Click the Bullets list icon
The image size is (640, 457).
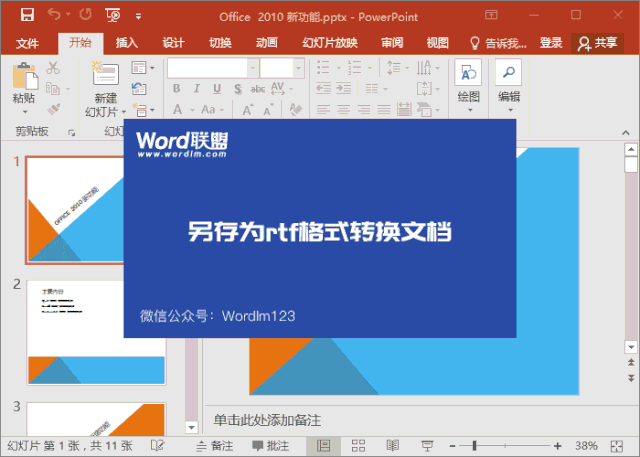tap(323, 67)
